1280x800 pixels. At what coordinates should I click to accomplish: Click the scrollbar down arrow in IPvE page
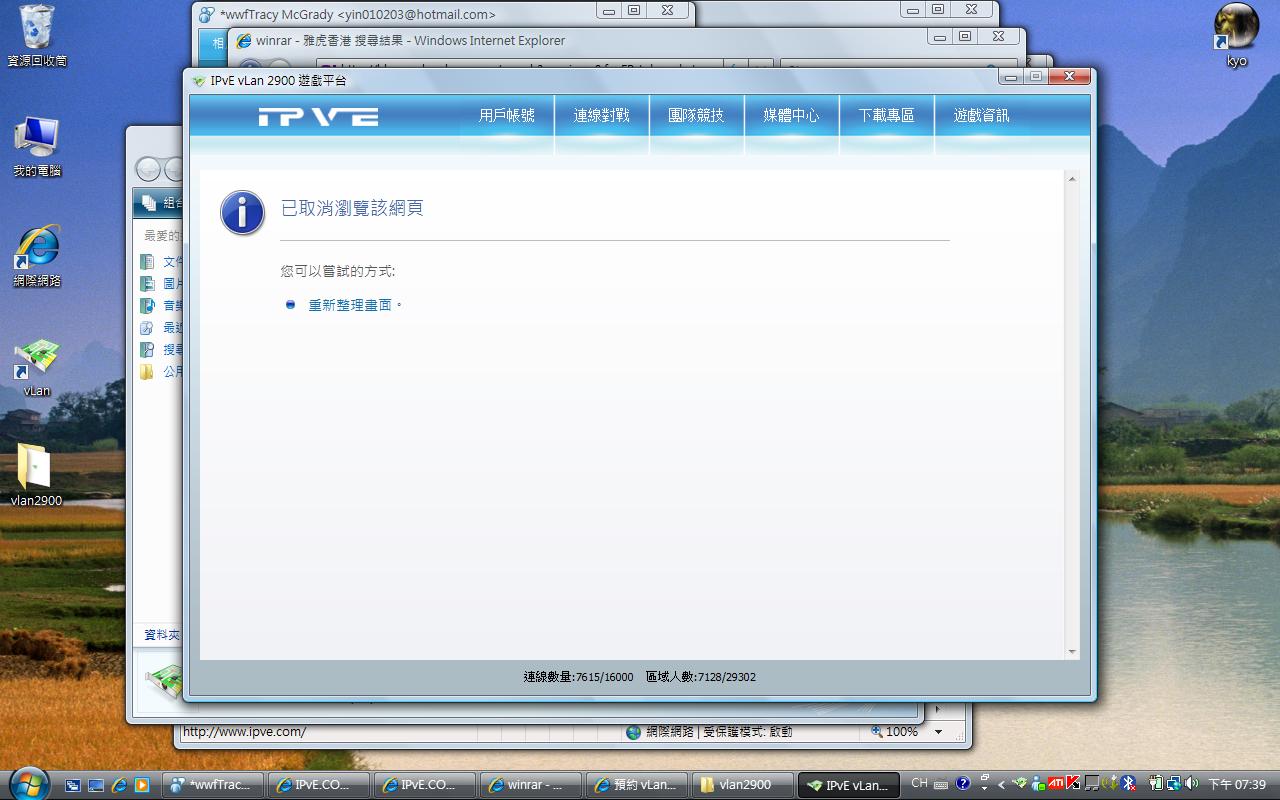[1072, 651]
